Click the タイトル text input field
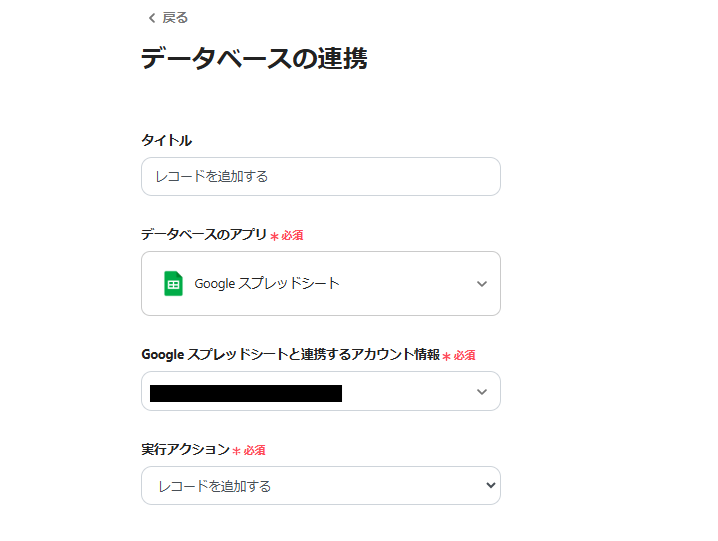Viewport: 718px width, 541px height. [320, 176]
